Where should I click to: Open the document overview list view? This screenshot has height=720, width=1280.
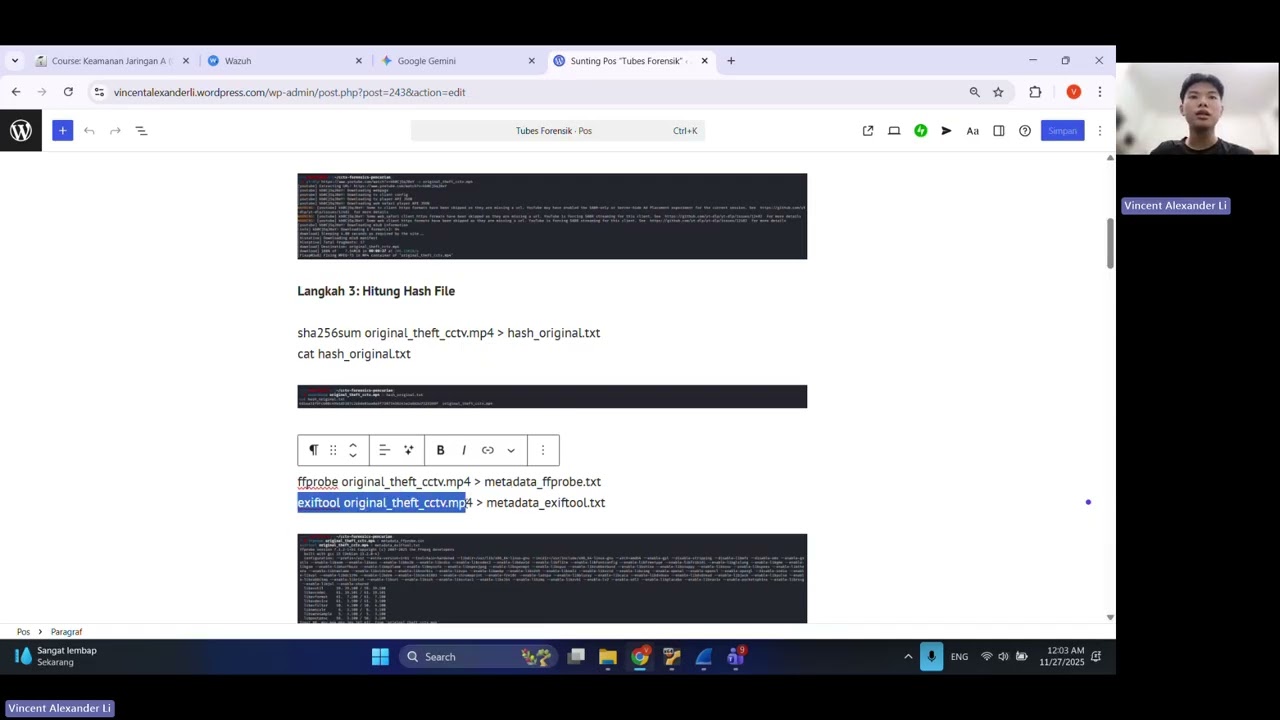[x=141, y=131]
